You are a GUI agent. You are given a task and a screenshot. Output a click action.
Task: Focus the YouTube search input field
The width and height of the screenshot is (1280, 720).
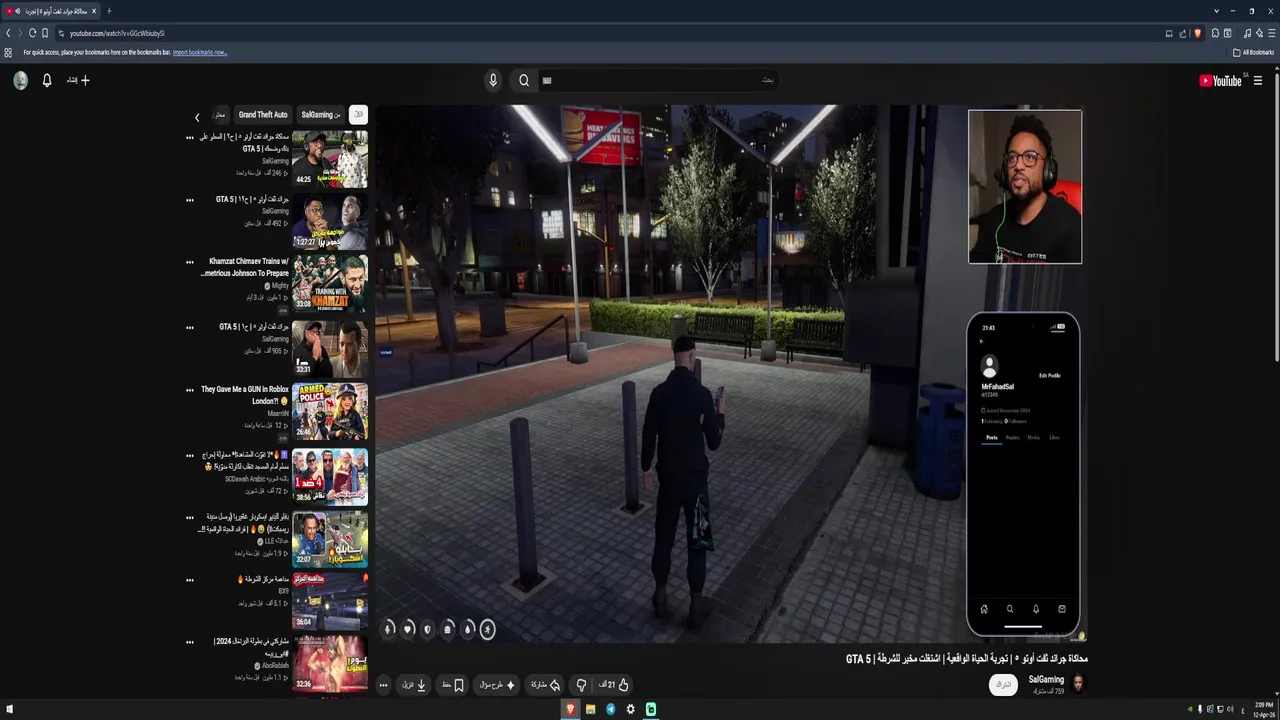660,80
